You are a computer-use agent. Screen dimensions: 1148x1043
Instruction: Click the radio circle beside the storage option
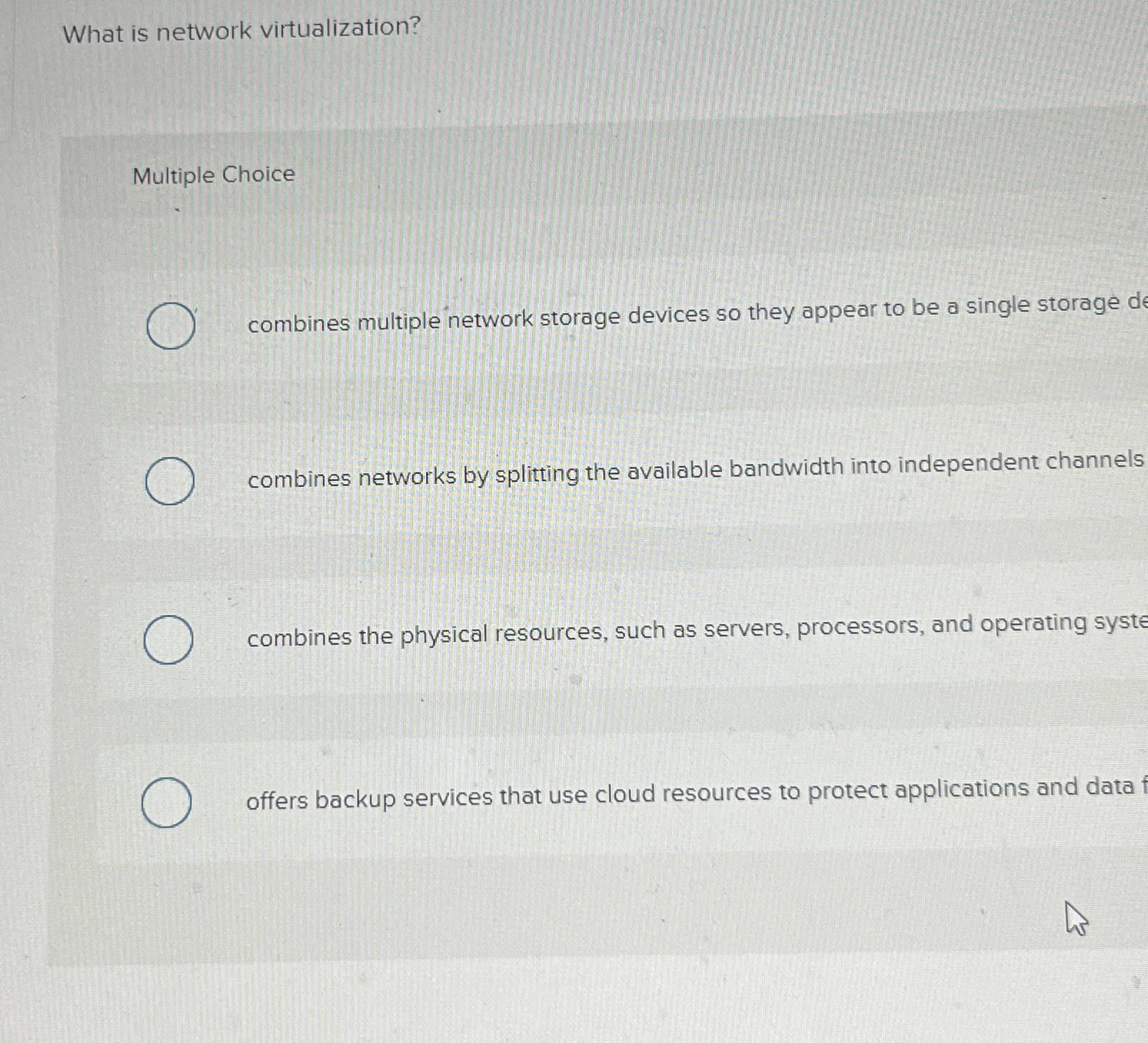[169, 326]
